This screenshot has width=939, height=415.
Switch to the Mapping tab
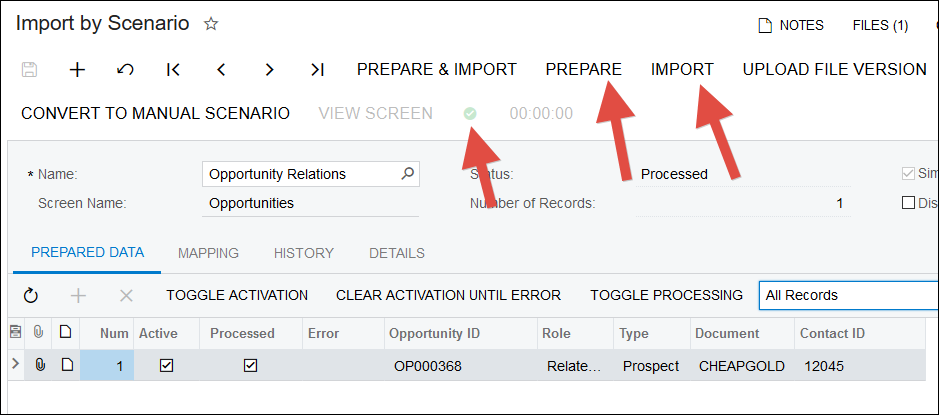pyautogui.click(x=208, y=253)
